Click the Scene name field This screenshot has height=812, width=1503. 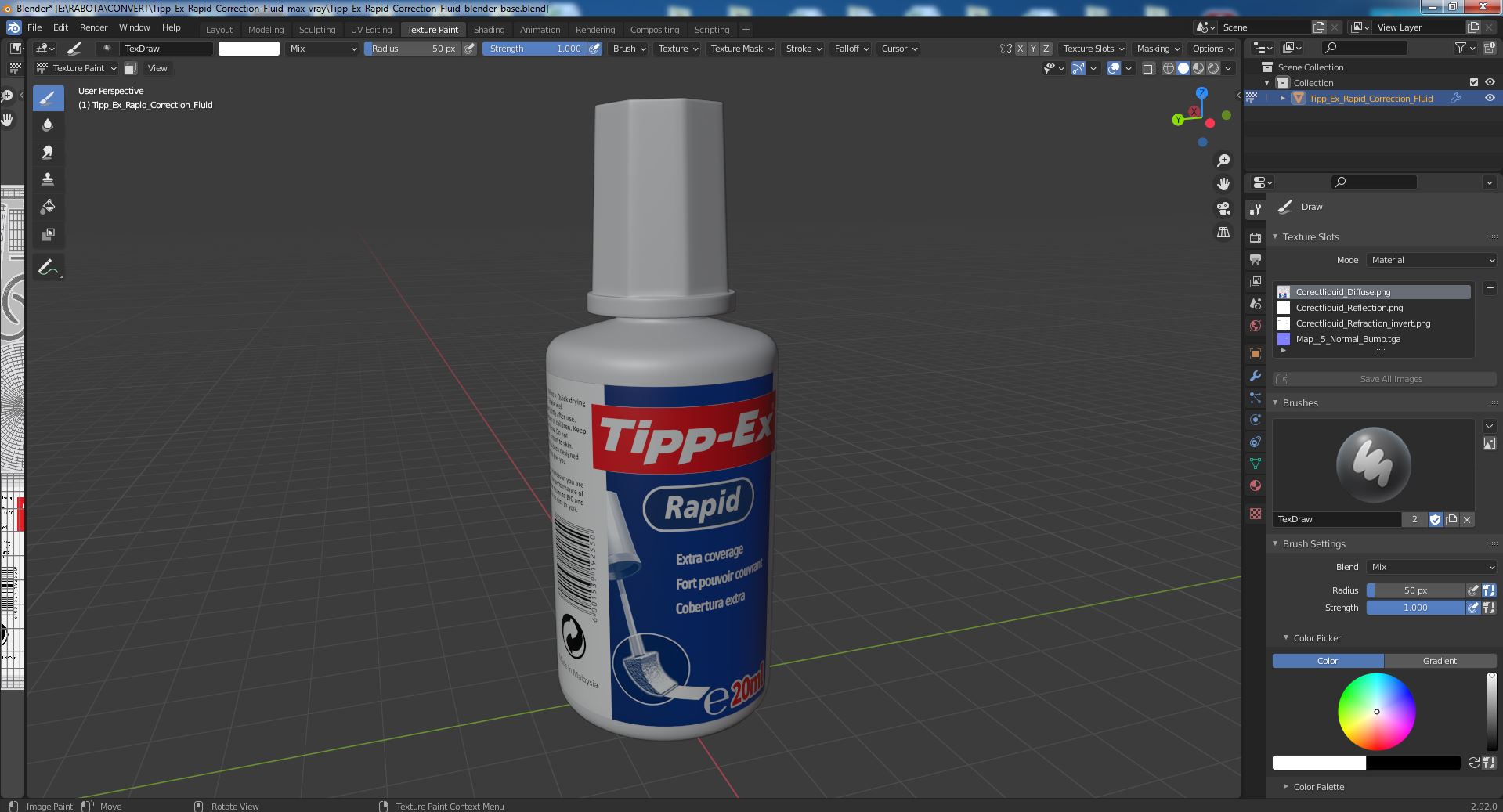(x=1266, y=27)
